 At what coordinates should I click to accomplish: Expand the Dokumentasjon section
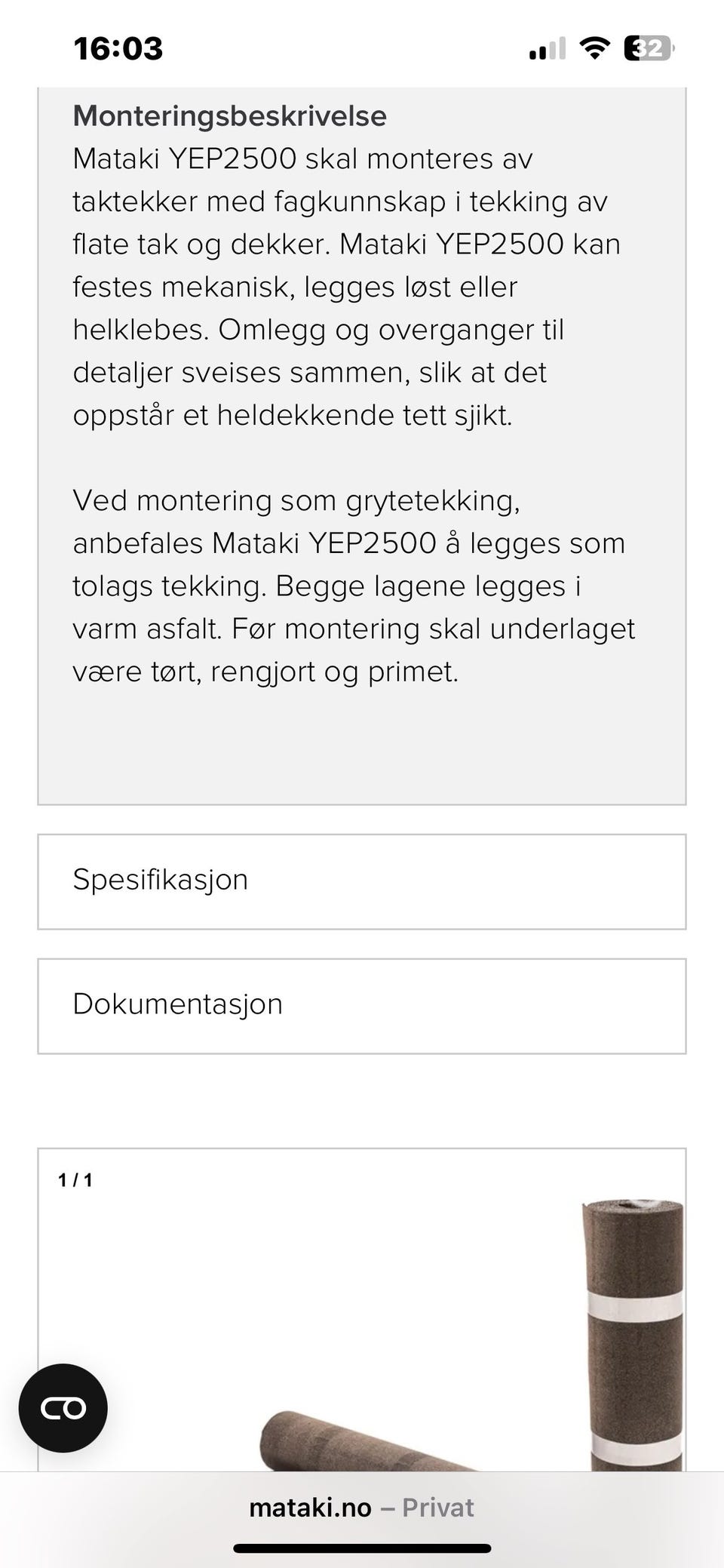[x=362, y=1006]
